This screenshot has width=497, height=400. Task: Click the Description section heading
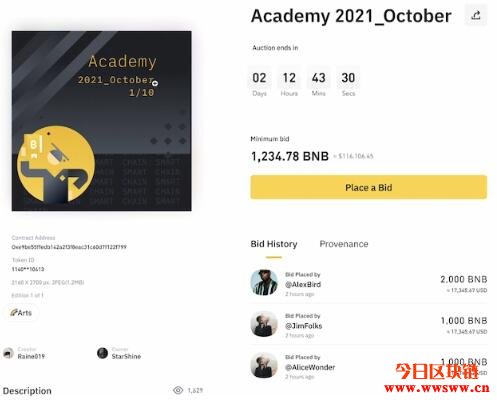click(x=27, y=391)
